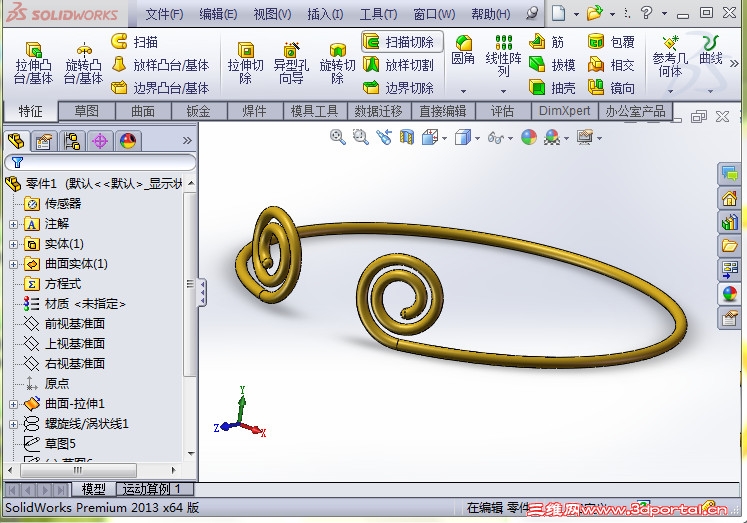
Task: Click the 拔模 draft tool
Action: [x=552, y=65]
